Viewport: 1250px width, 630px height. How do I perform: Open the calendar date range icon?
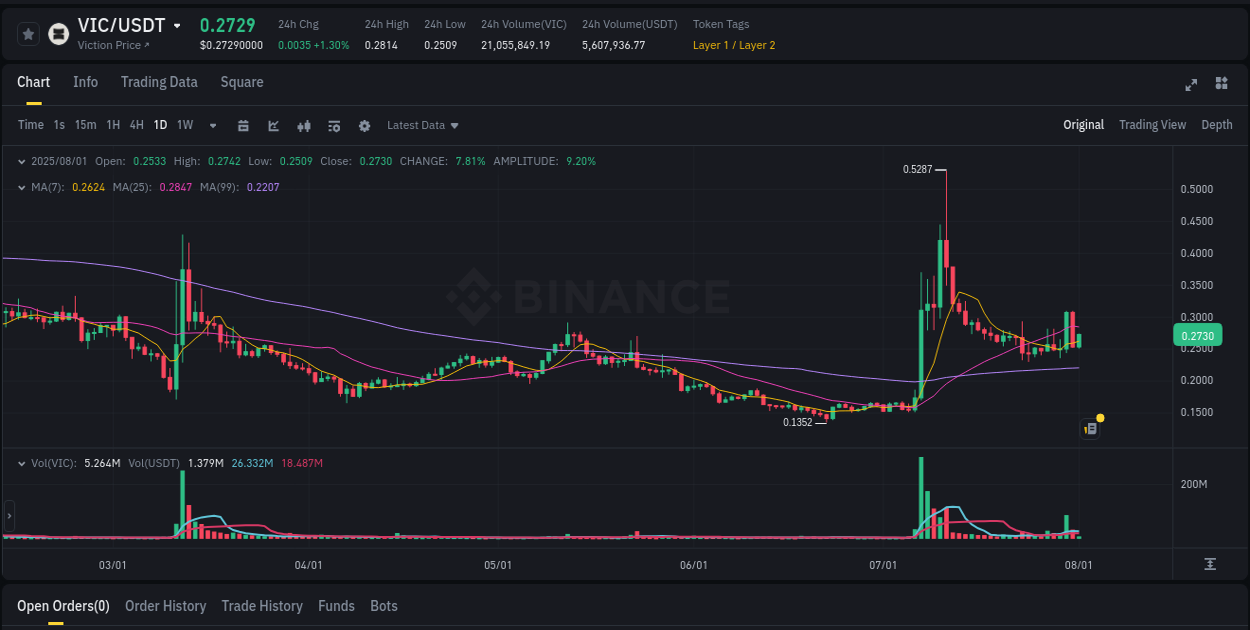click(x=244, y=125)
